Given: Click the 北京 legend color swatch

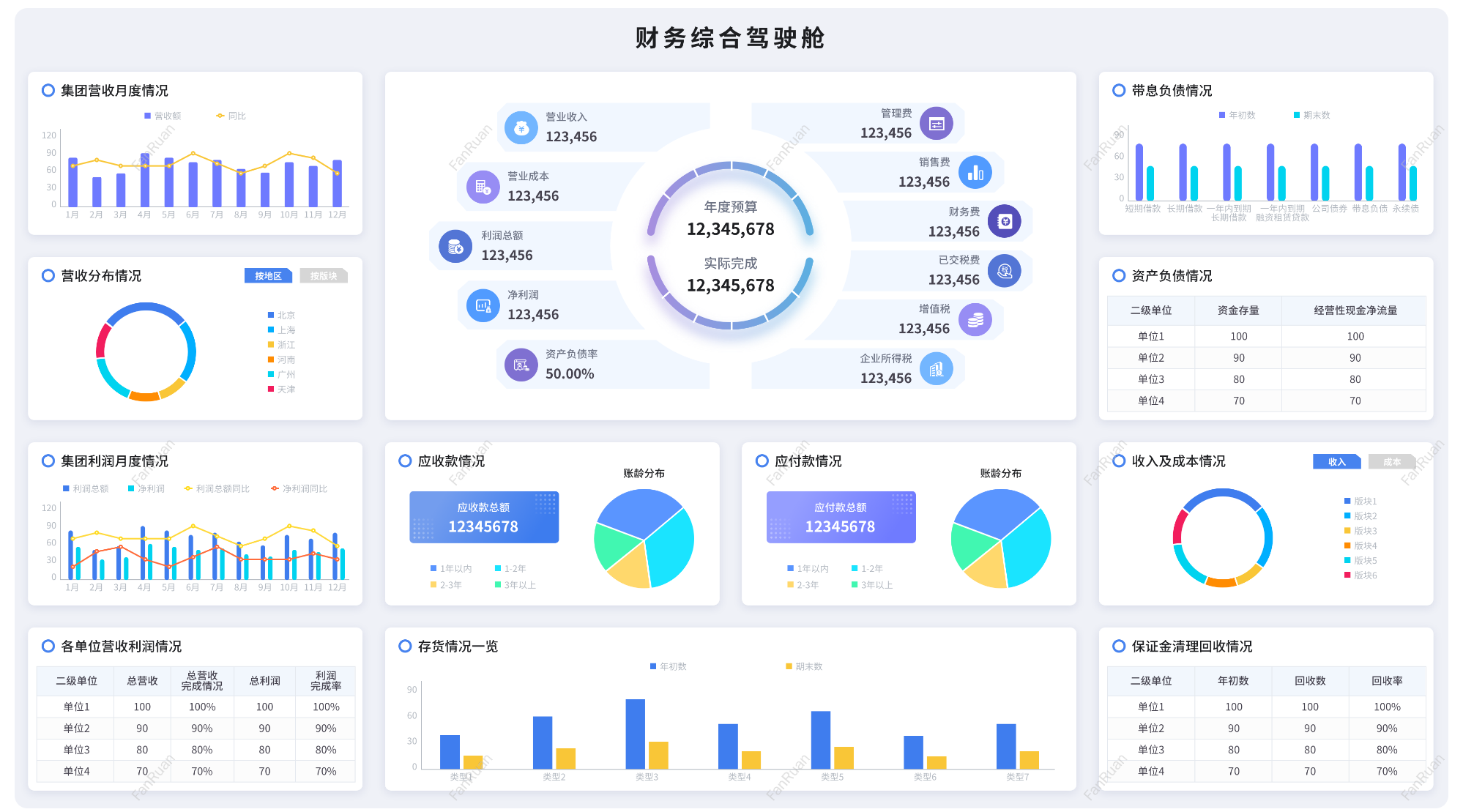Looking at the screenshot, I should [x=271, y=316].
